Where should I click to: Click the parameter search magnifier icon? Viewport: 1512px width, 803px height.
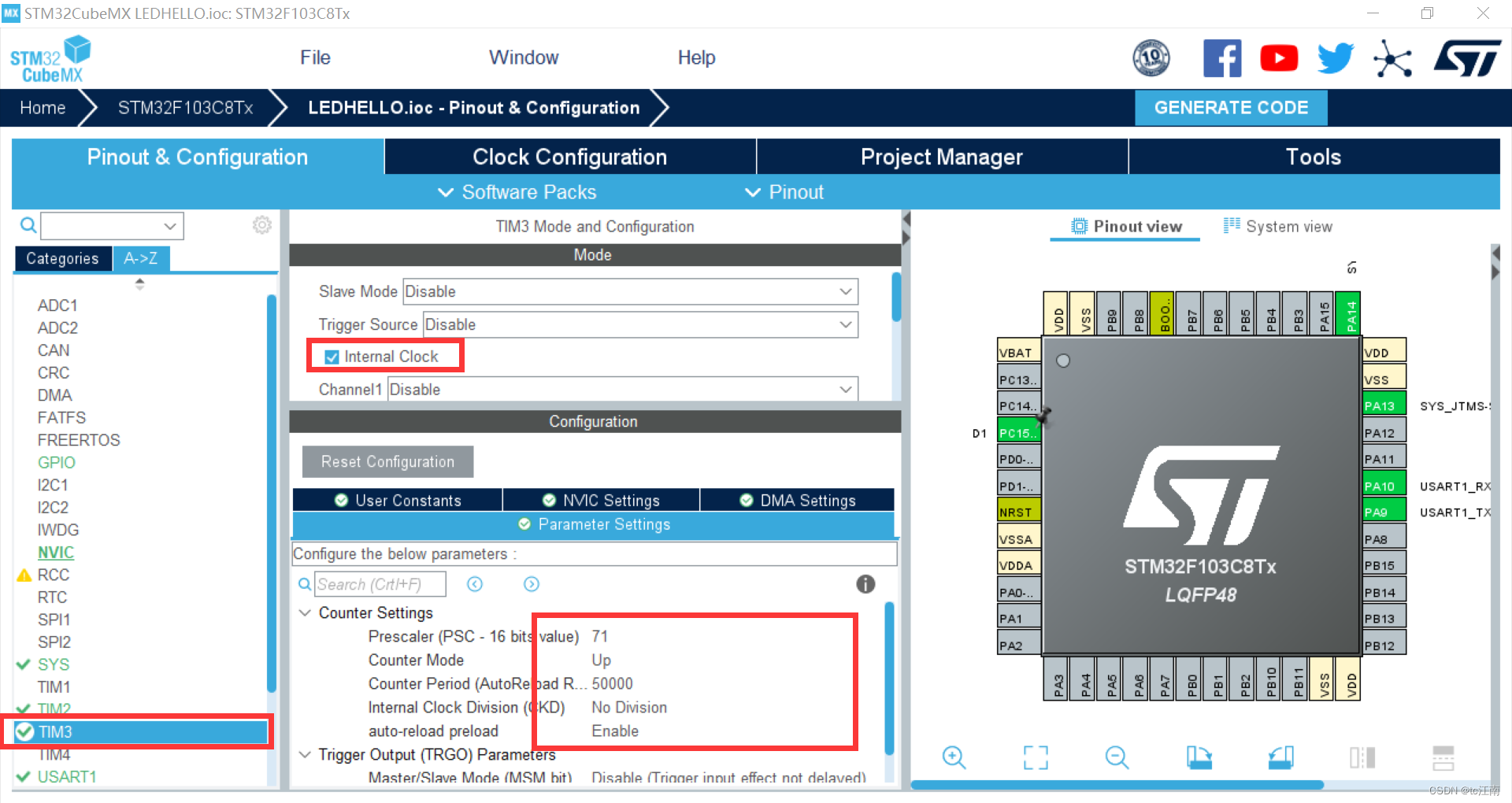(x=305, y=584)
